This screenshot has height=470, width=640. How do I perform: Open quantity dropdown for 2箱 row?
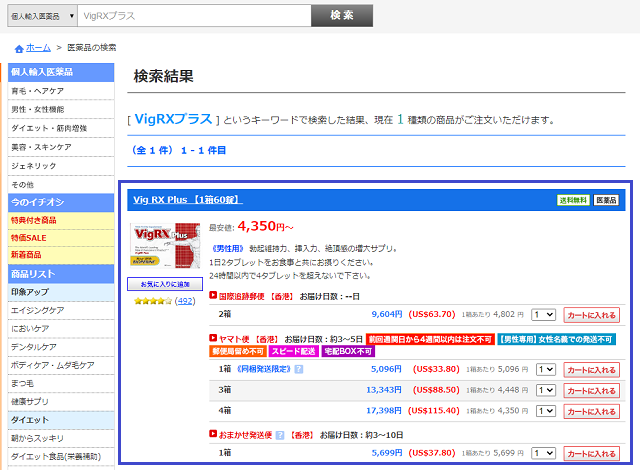click(x=544, y=315)
